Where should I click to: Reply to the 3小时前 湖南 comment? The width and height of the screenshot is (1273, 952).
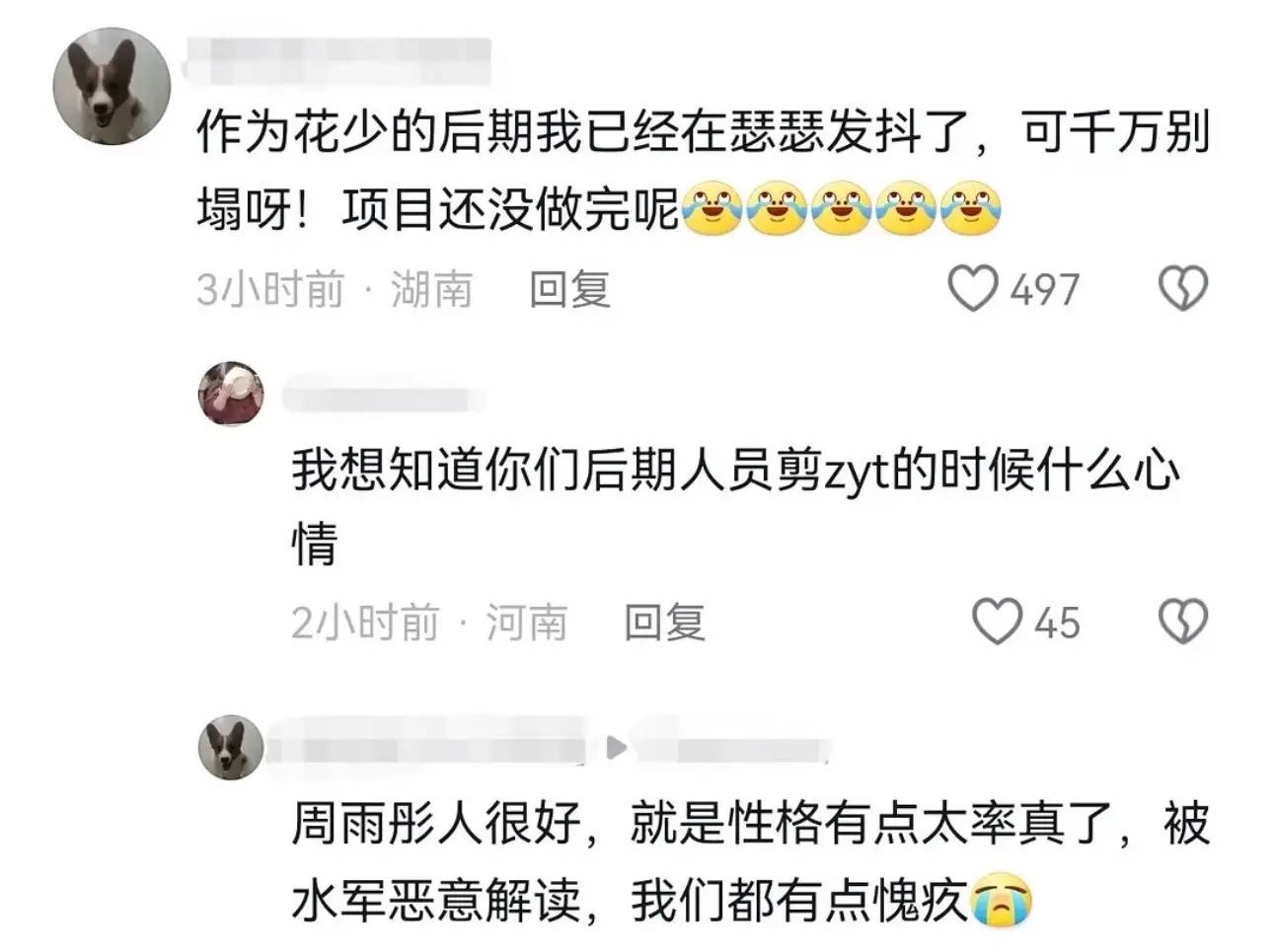pos(569,289)
